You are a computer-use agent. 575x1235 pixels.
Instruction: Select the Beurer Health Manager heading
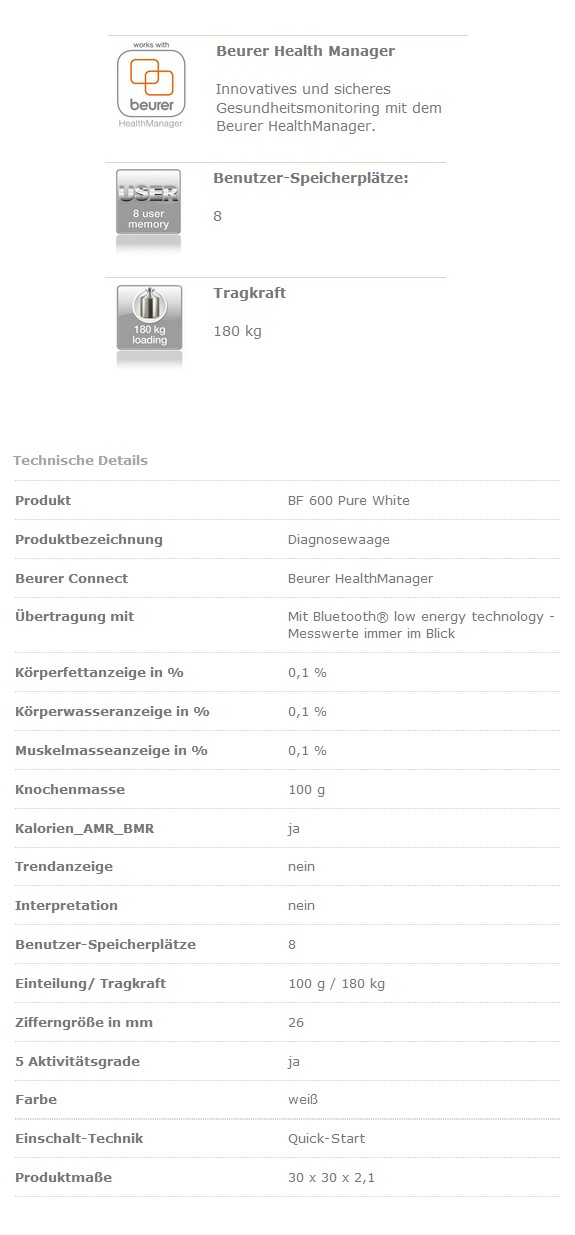(x=305, y=51)
